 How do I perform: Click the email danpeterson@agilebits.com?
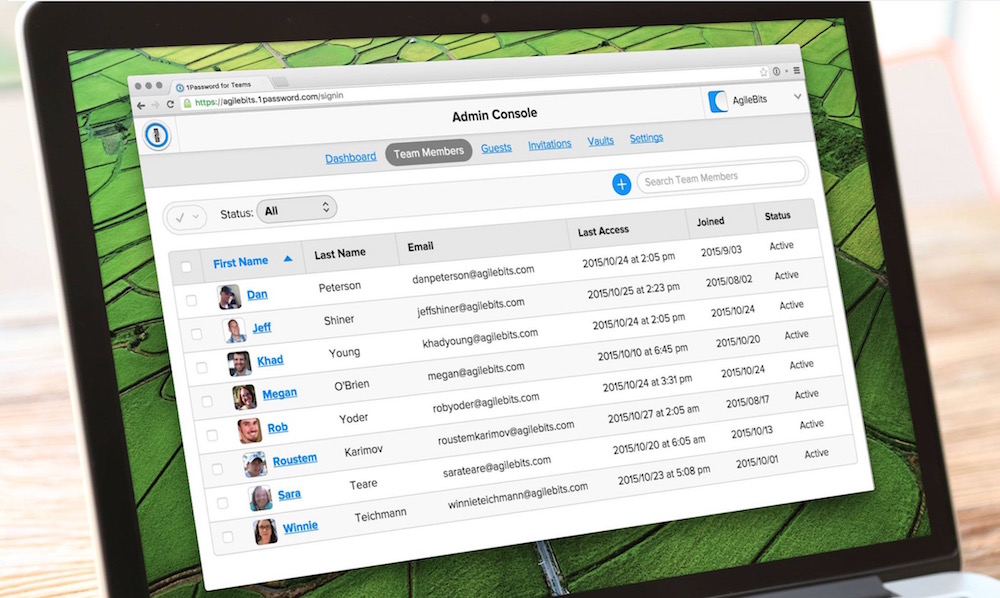tap(473, 274)
